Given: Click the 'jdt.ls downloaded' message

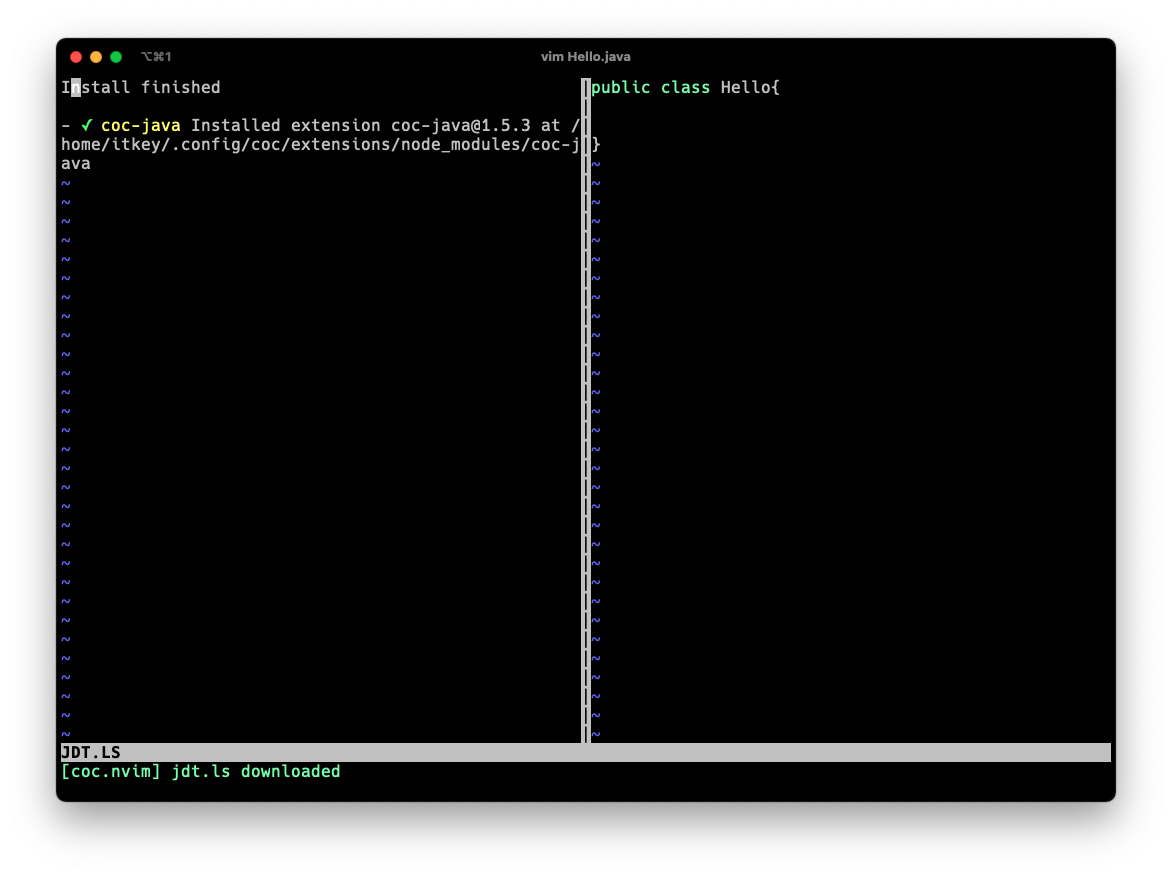Looking at the screenshot, I should pos(256,771).
